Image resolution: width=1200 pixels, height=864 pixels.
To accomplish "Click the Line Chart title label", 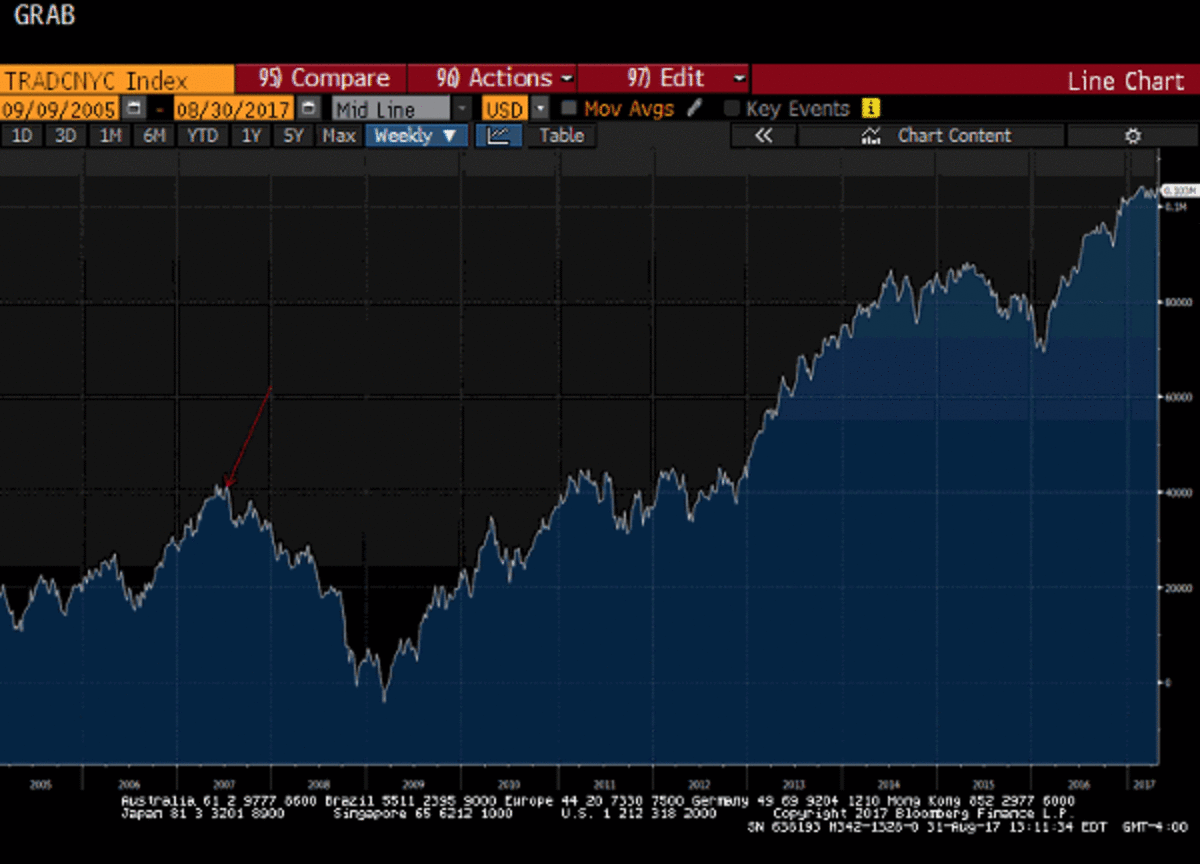I will (1125, 81).
